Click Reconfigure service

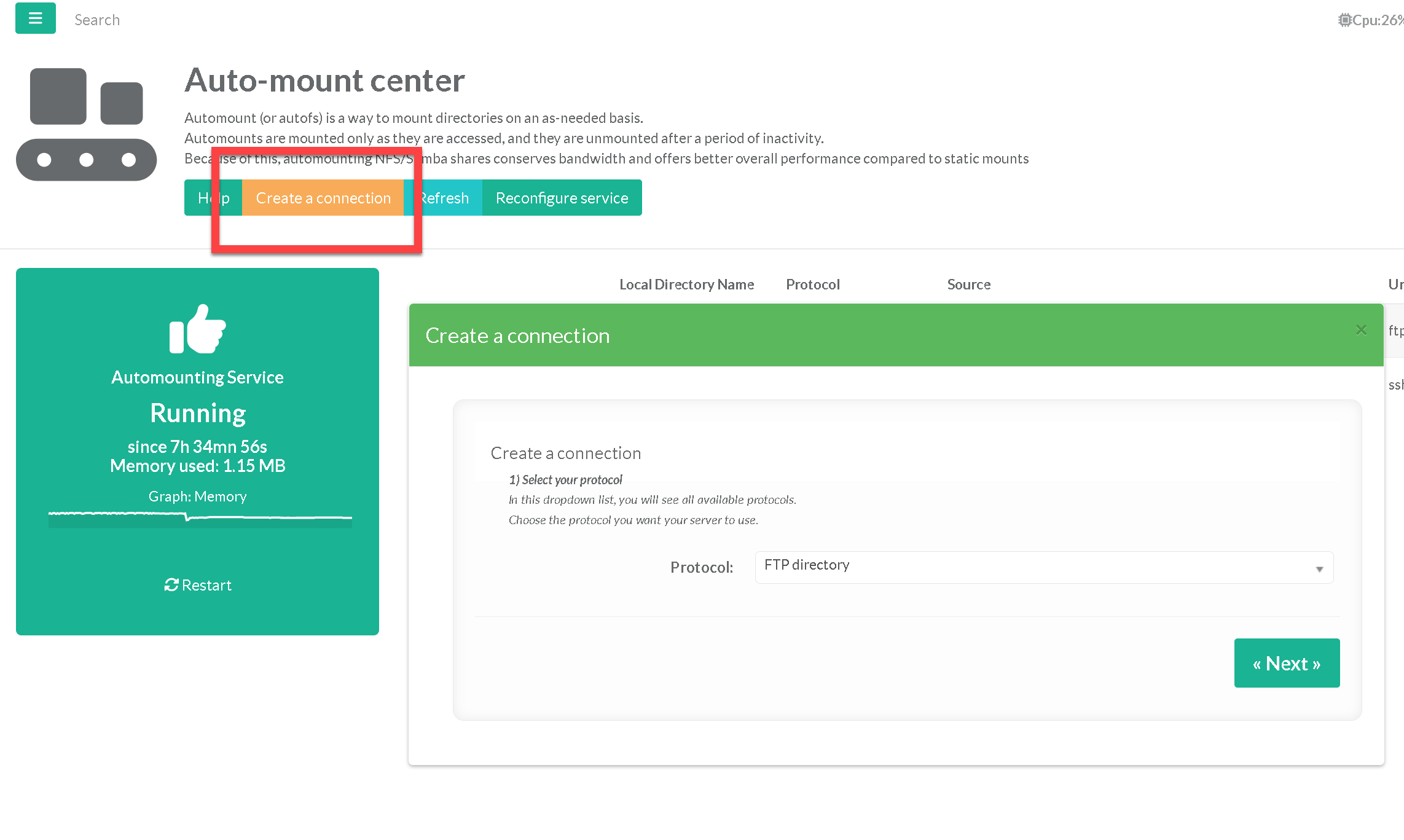click(x=562, y=198)
